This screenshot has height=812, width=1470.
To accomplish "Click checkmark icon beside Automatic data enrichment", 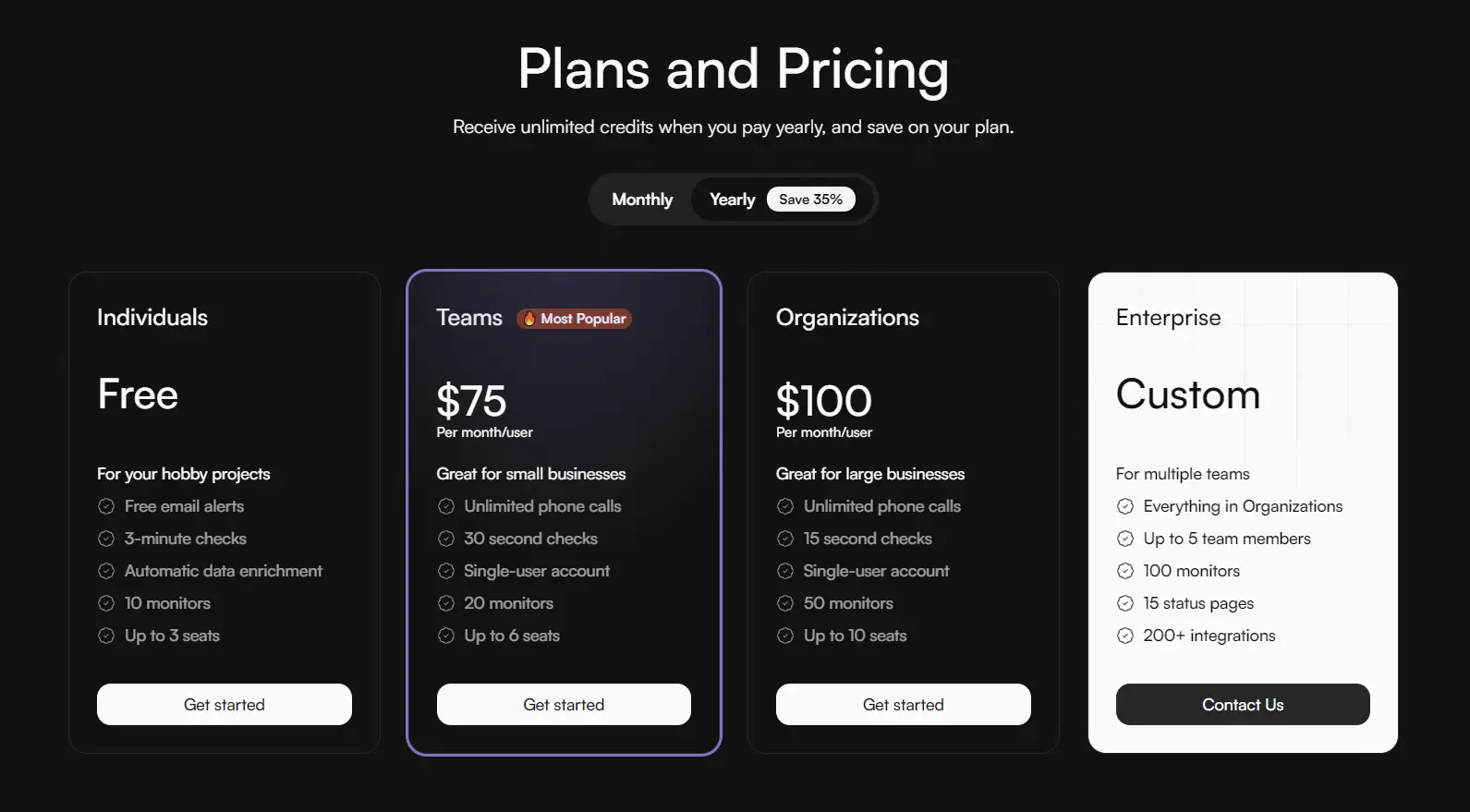I will click(104, 571).
